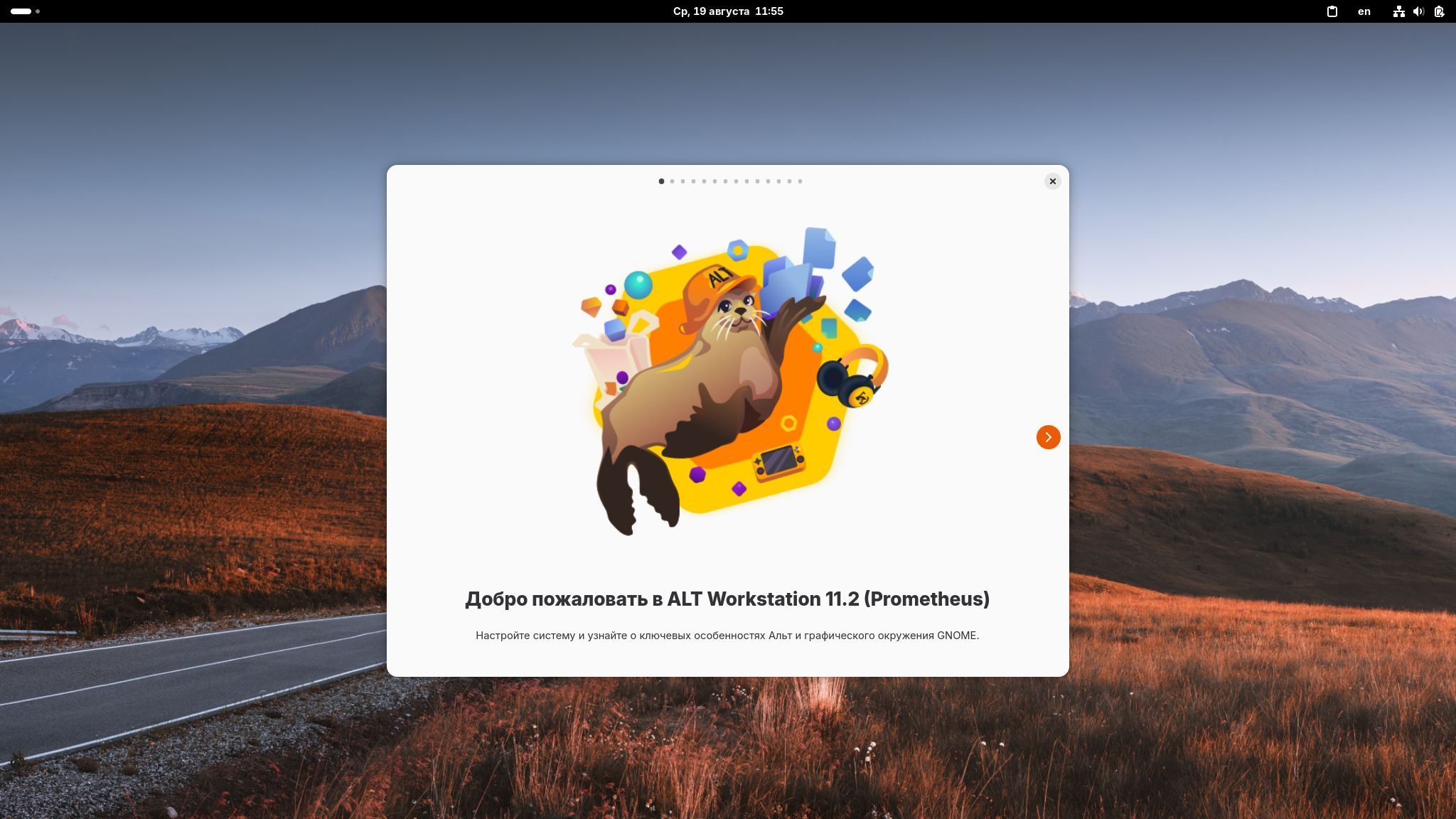Close the ALT Workstation welcome dialog
This screenshot has height=819, width=1456.
1053,181
